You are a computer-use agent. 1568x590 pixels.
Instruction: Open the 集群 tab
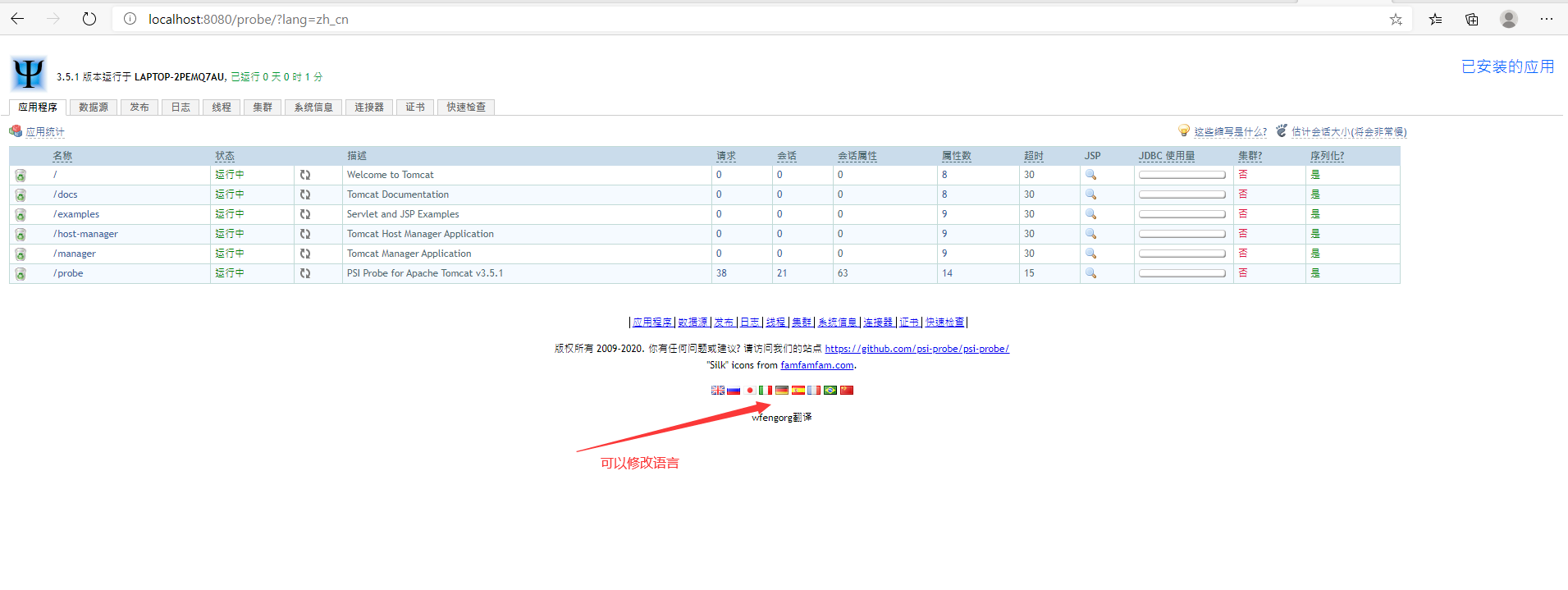pos(263,107)
